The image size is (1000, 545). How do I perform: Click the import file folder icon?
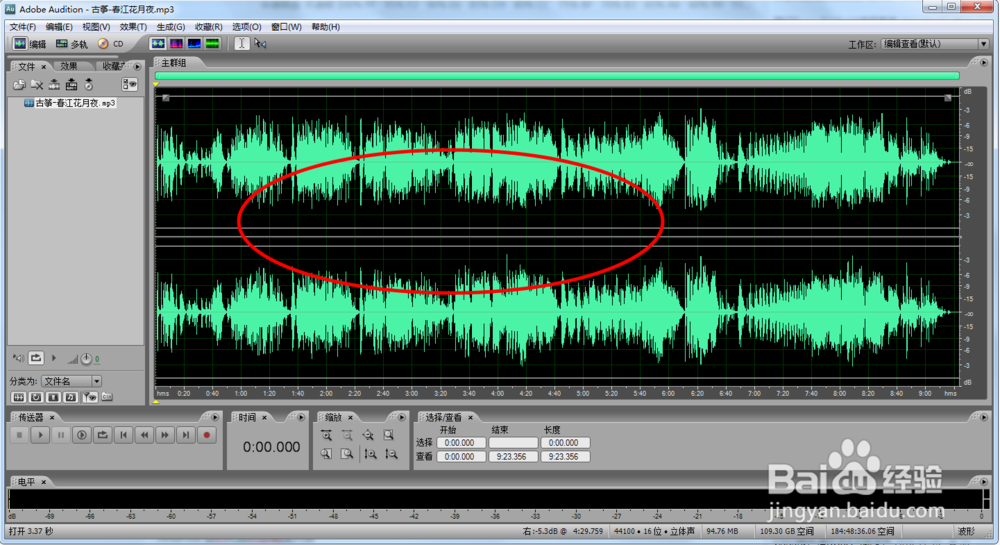pos(19,84)
